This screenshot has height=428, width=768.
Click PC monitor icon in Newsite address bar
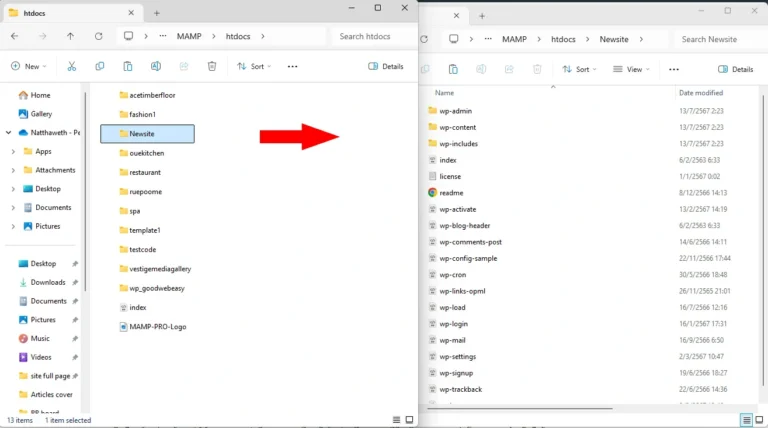click(454, 39)
